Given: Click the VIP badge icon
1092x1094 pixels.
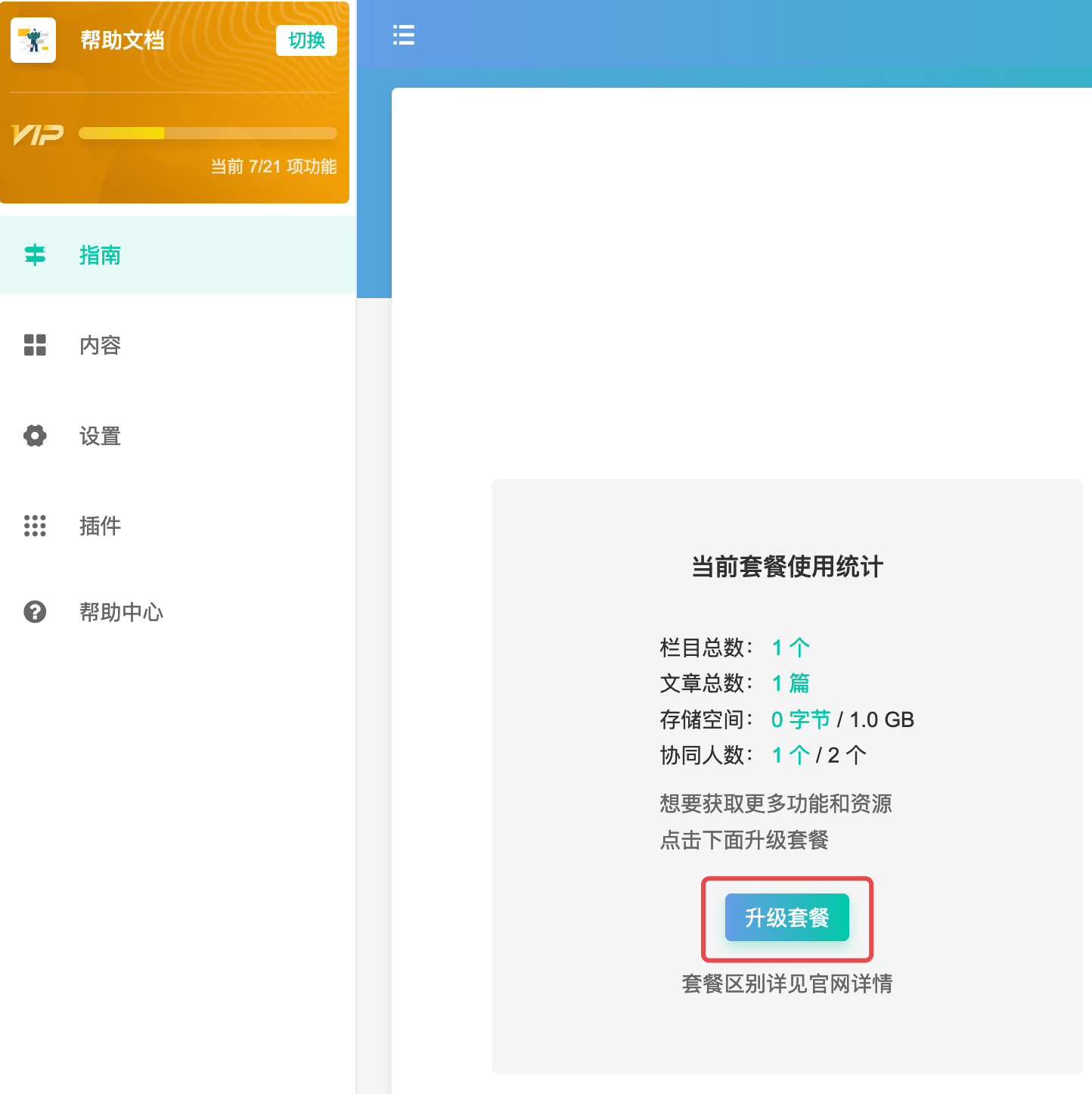Looking at the screenshot, I should [x=38, y=135].
